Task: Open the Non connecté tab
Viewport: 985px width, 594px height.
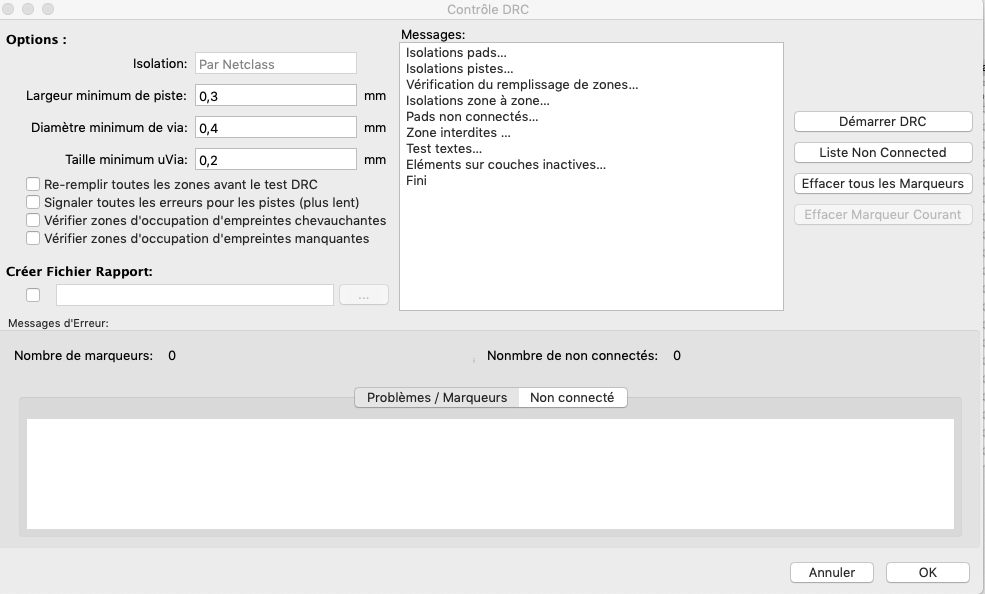Action: [x=572, y=398]
